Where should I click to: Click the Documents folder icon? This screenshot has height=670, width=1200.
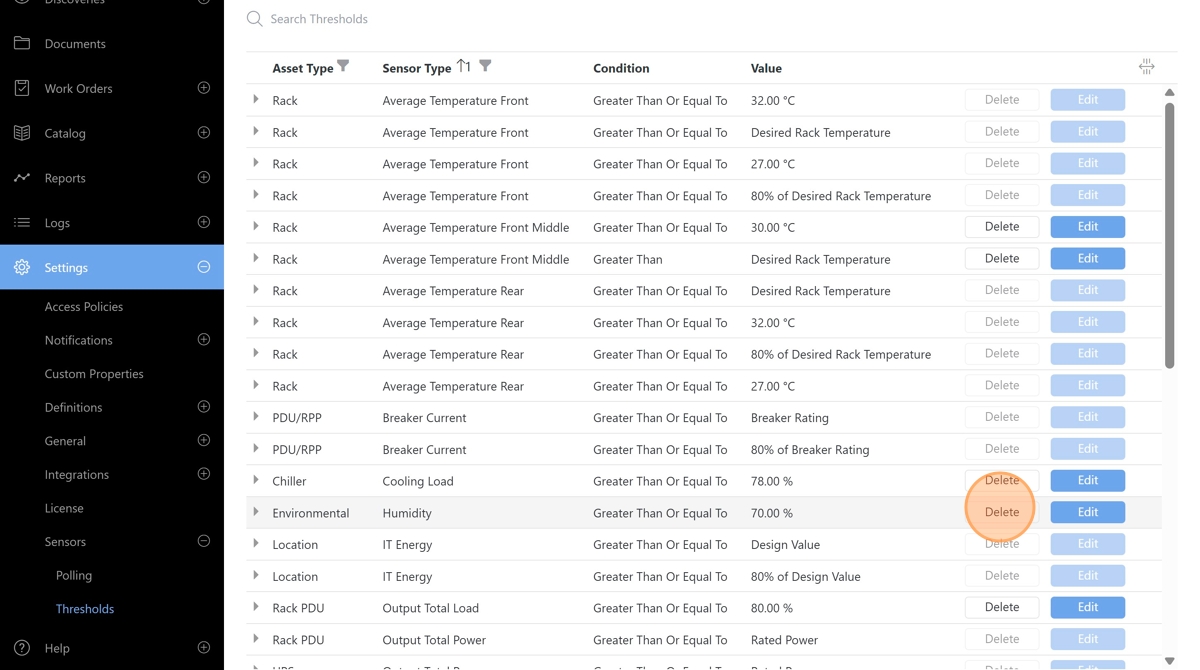[x=22, y=43]
